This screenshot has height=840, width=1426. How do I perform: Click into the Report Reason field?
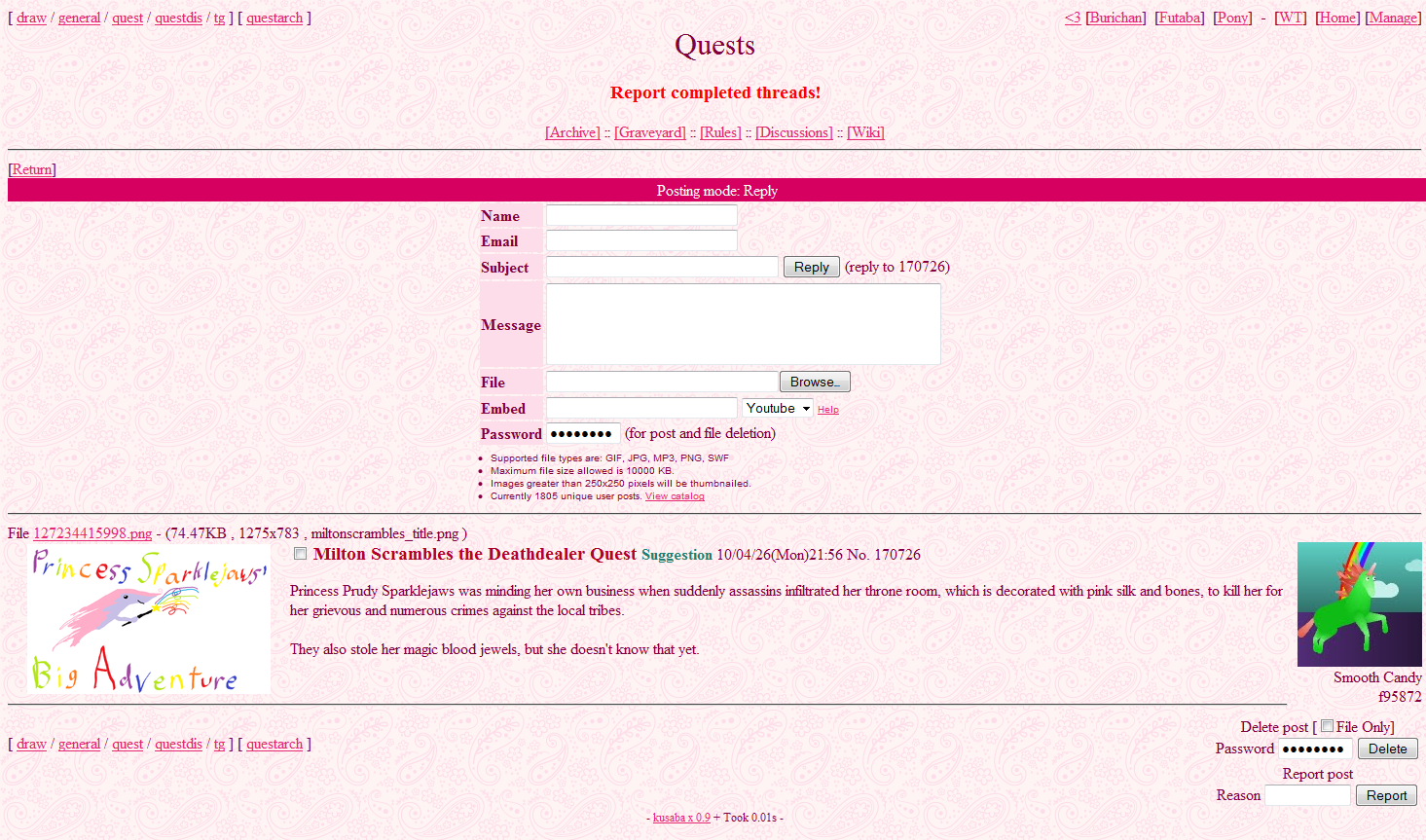(x=1307, y=795)
